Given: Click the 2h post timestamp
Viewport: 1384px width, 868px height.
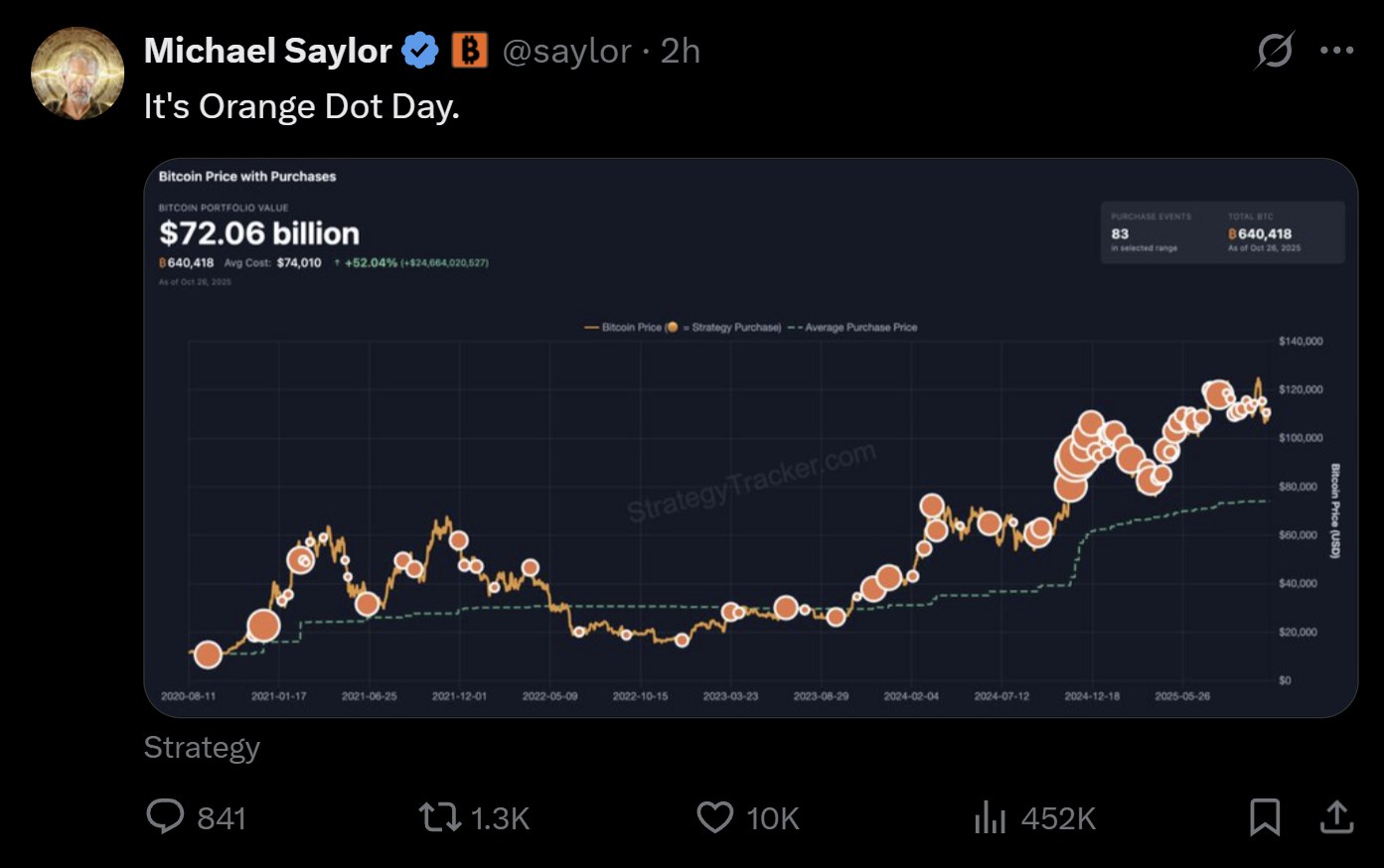Looking at the screenshot, I should pyautogui.click(x=681, y=51).
